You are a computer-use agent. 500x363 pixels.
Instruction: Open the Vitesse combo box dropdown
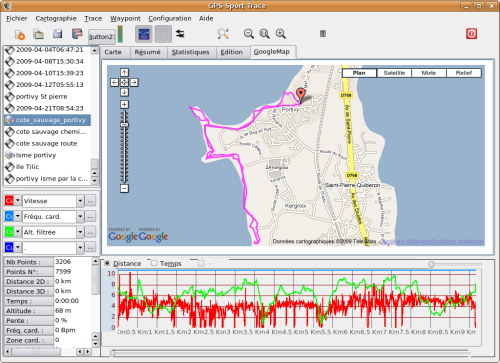click(80, 201)
